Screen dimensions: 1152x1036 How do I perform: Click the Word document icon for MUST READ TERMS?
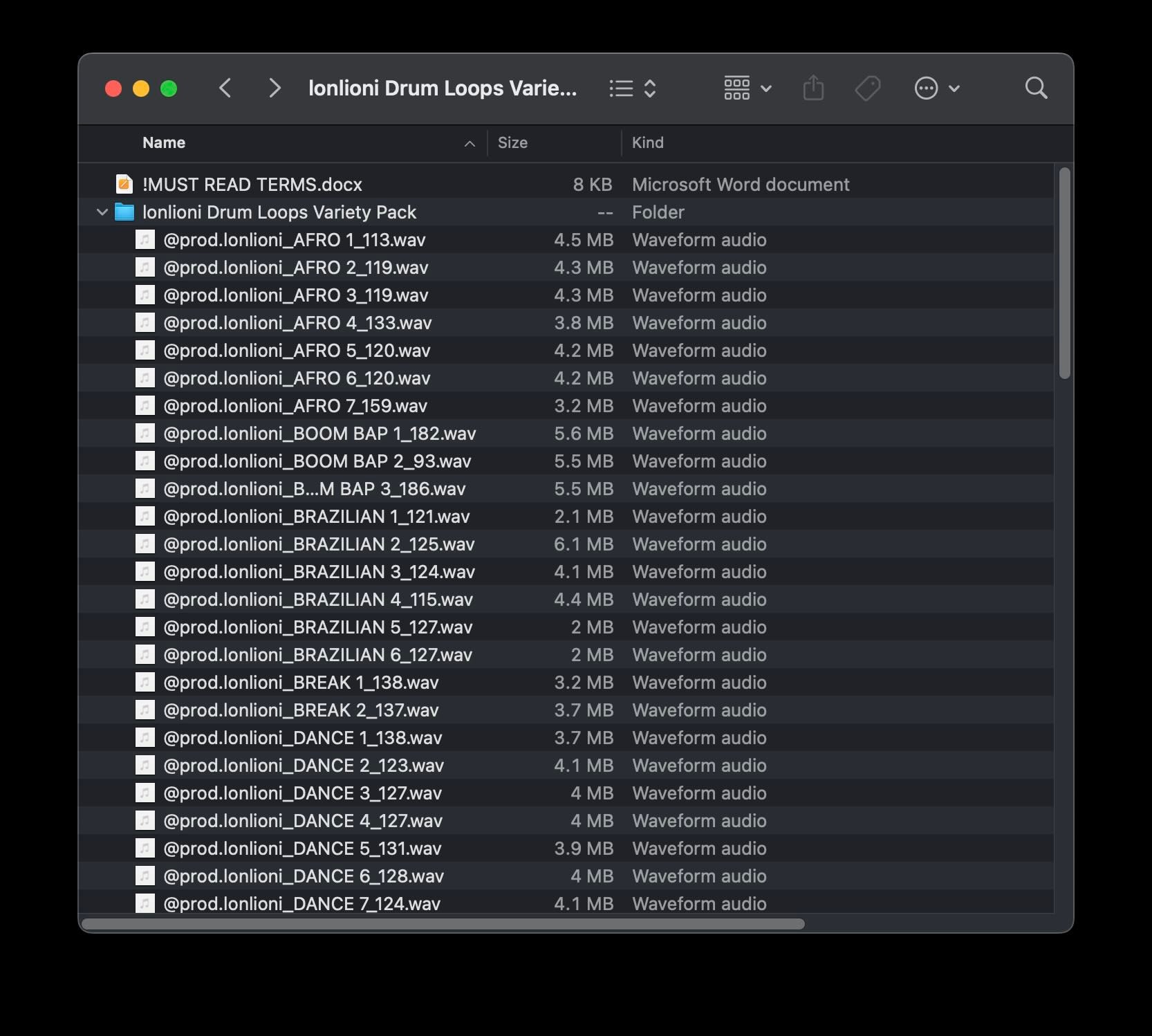(x=124, y=184)
